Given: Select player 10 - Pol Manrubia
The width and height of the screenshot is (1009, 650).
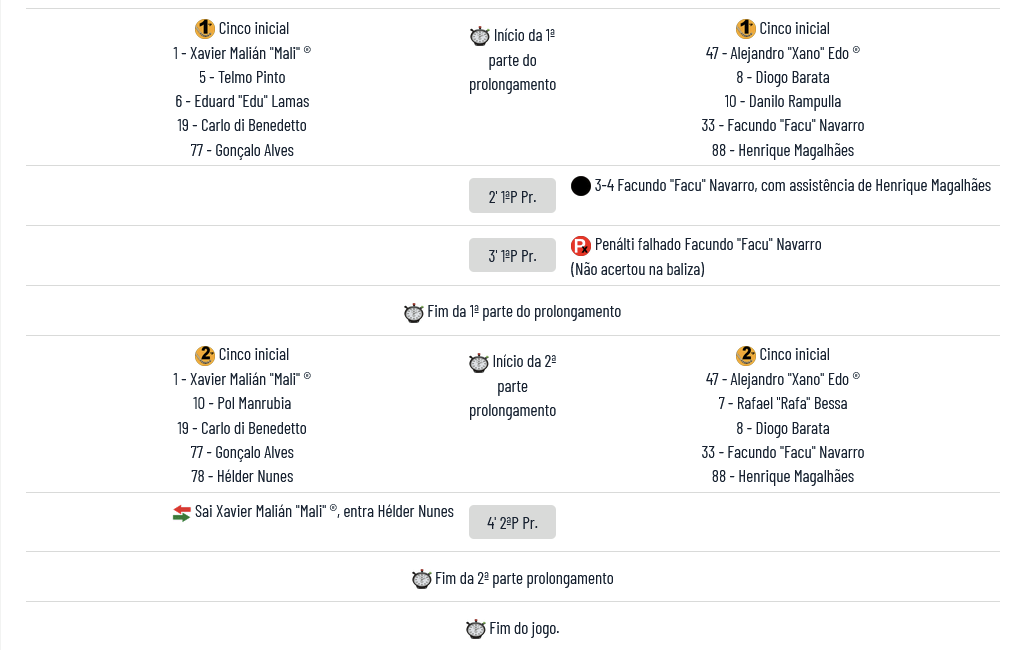Looking at the screenshot, I should click(x=242, y=404).
